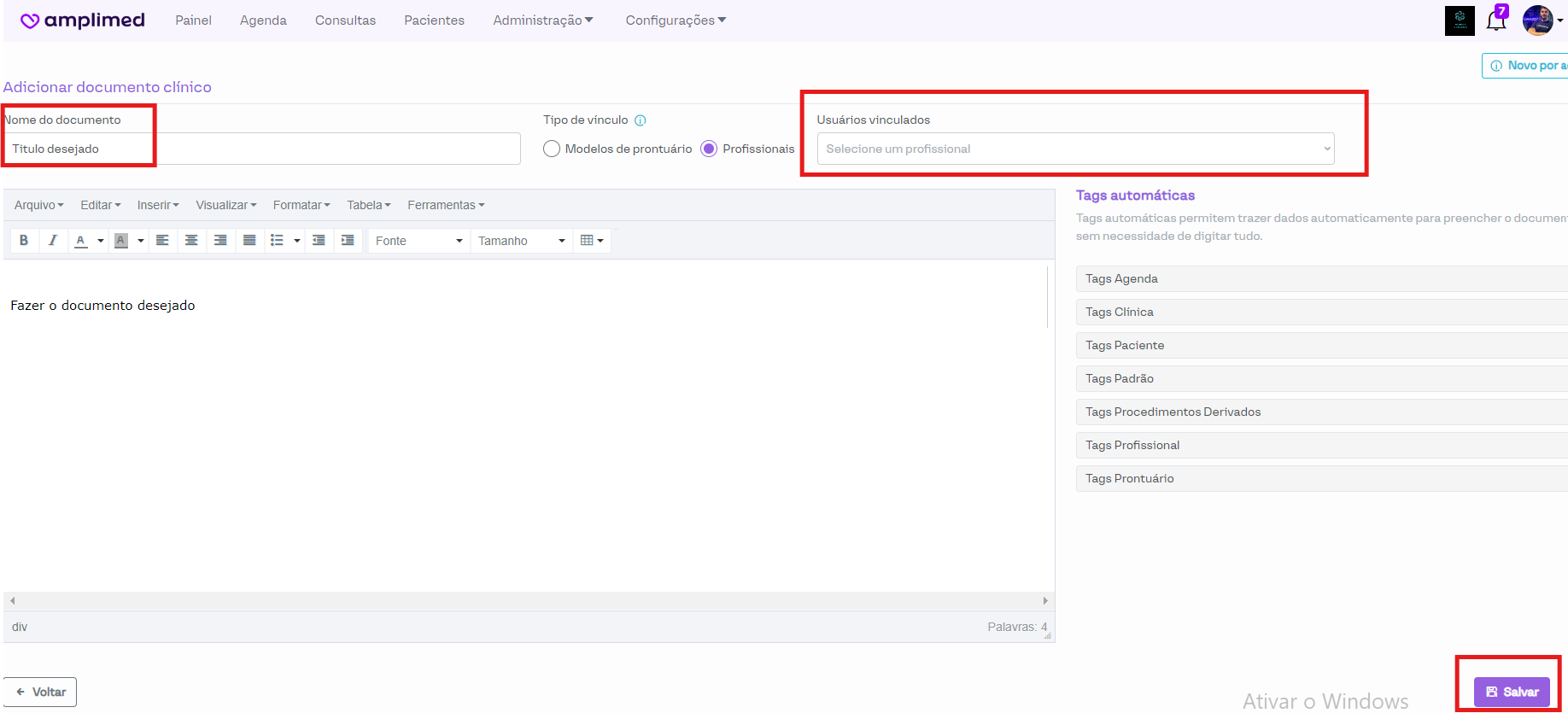Open the Tamanho font size dropdown
The image size is (1568, 713).
(x=521, y=241)
